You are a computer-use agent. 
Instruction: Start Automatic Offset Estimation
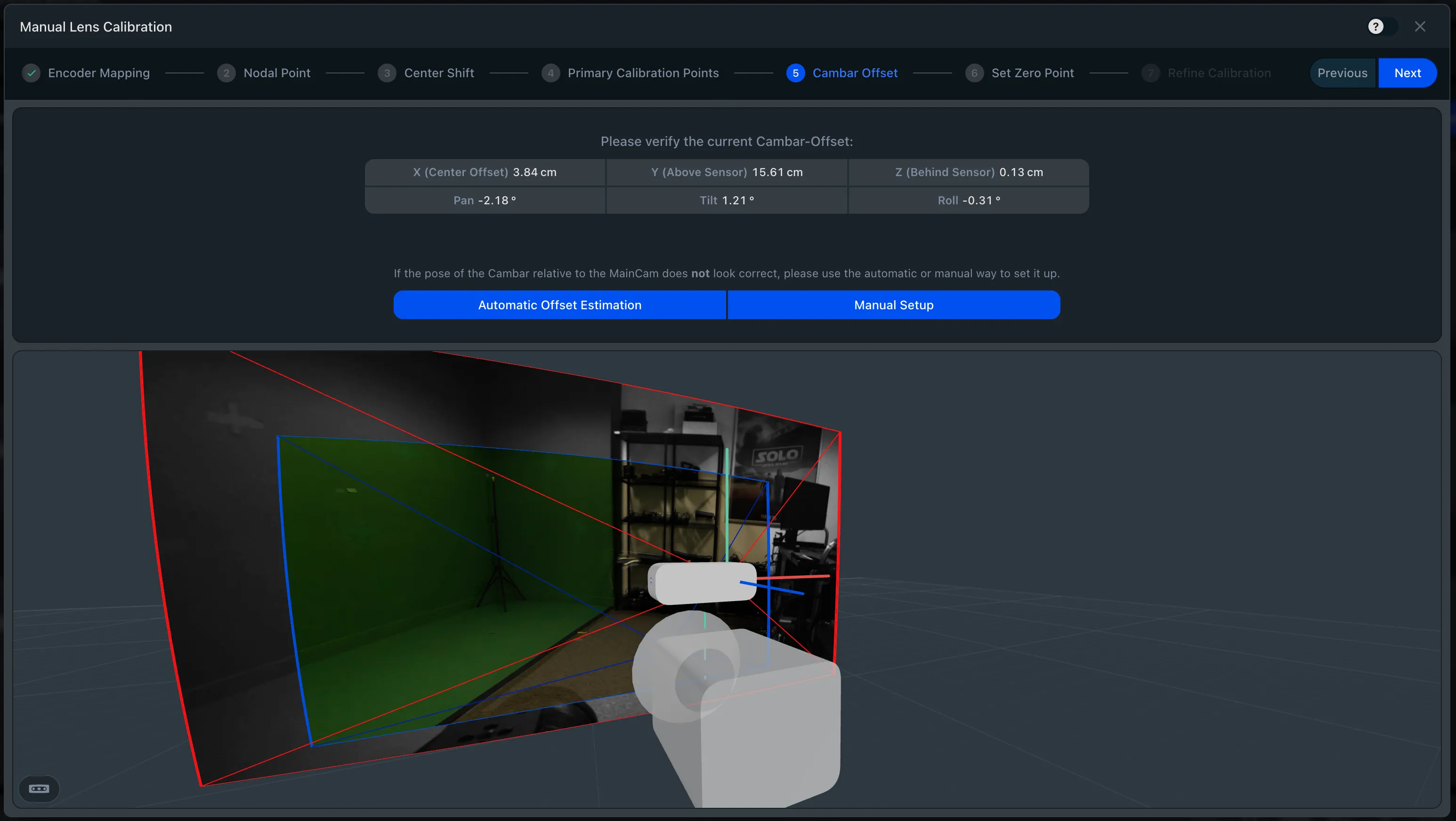(559, 305)
